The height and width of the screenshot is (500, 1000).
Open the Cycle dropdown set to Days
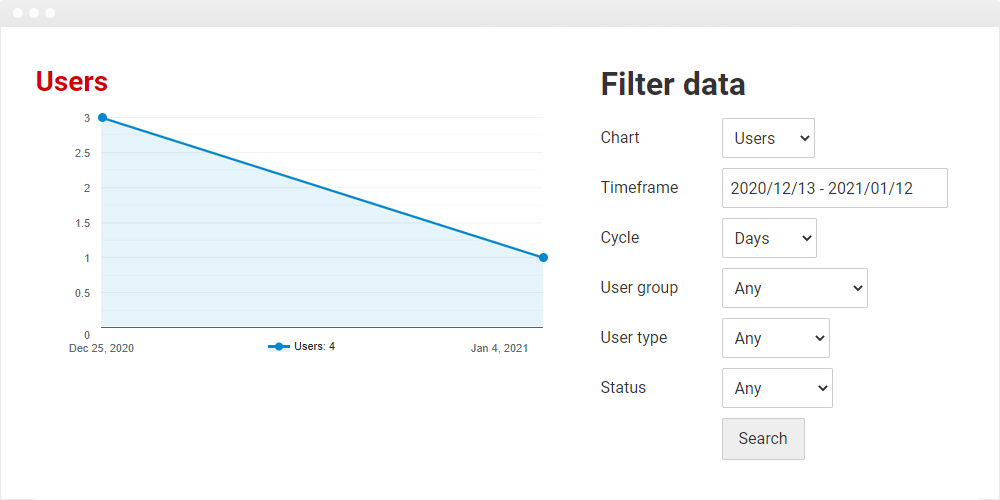tap(769, 238)
